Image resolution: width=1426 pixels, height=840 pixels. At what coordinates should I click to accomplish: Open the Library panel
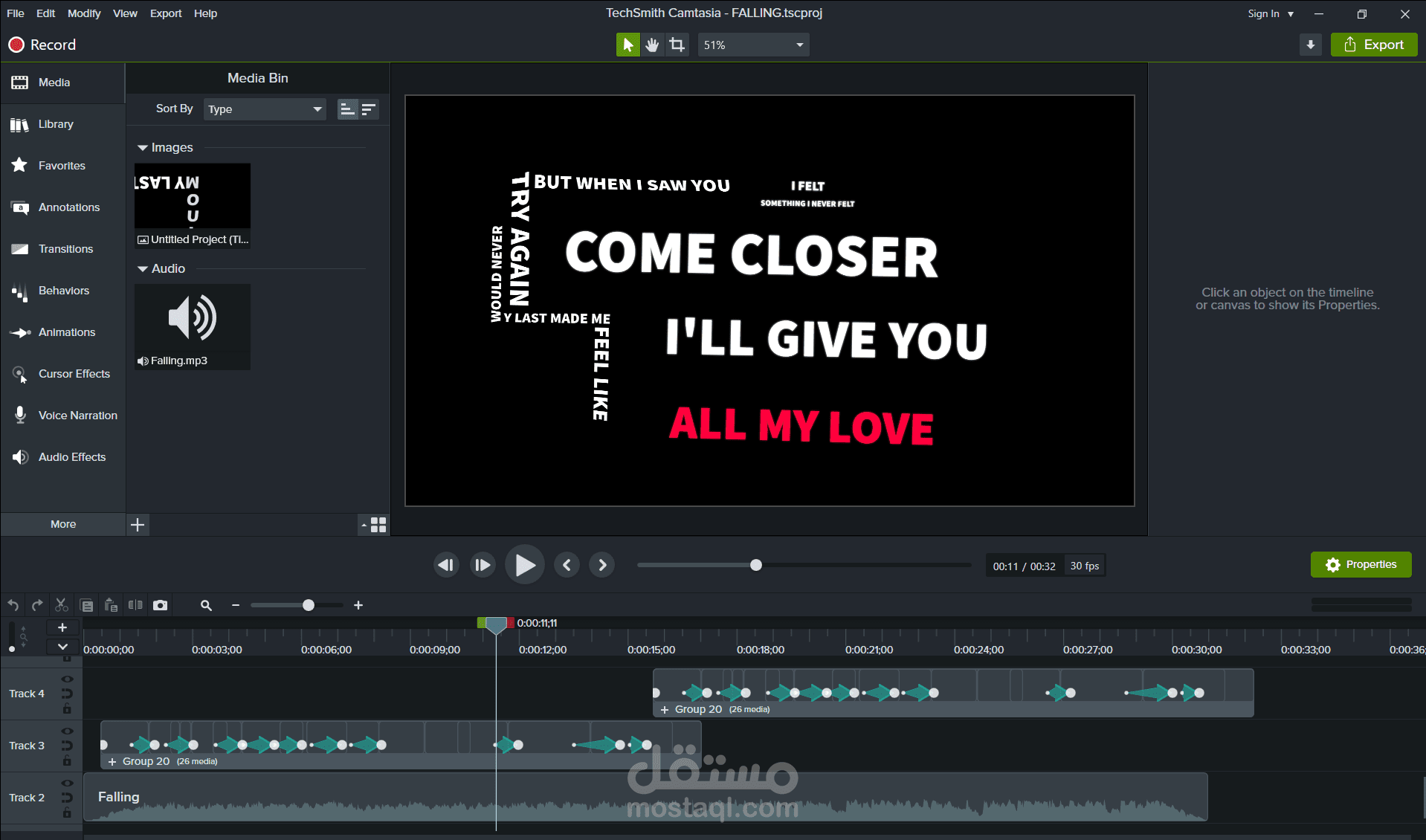[x=63, y=124]
